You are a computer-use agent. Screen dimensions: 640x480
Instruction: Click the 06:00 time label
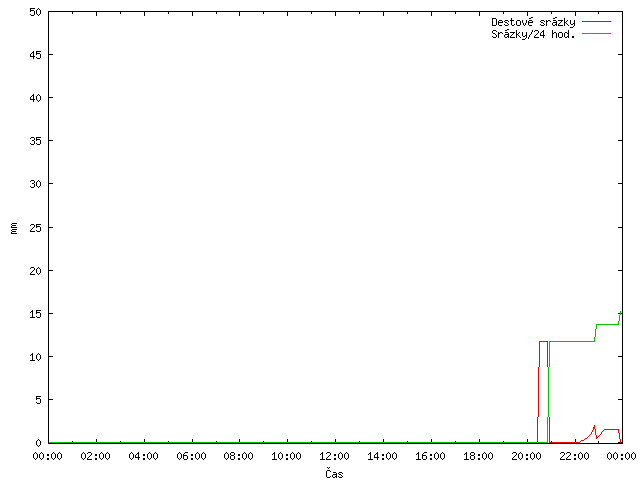pos(191,456)
